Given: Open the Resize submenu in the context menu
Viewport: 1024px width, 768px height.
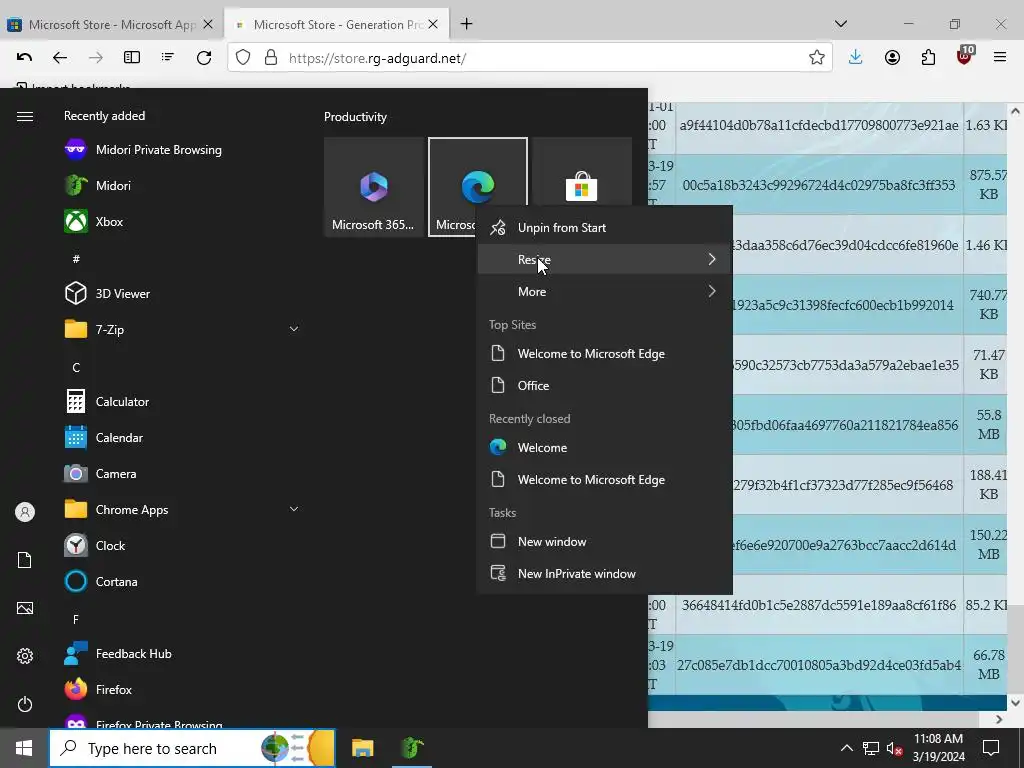Looking at the screenshot, I should pyautogui.click(x=605, y=259).
